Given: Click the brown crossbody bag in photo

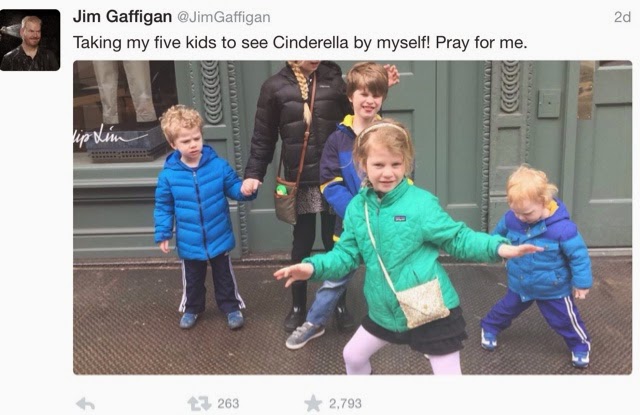Looking at the screenshot, I should click(286, 201).
